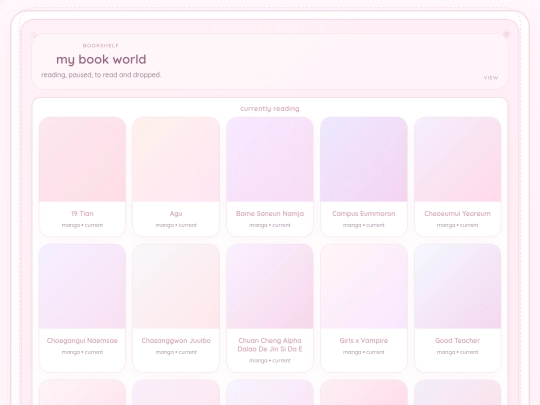Click the VIEW link in the header
540x405 pixels.
[491, 78]
